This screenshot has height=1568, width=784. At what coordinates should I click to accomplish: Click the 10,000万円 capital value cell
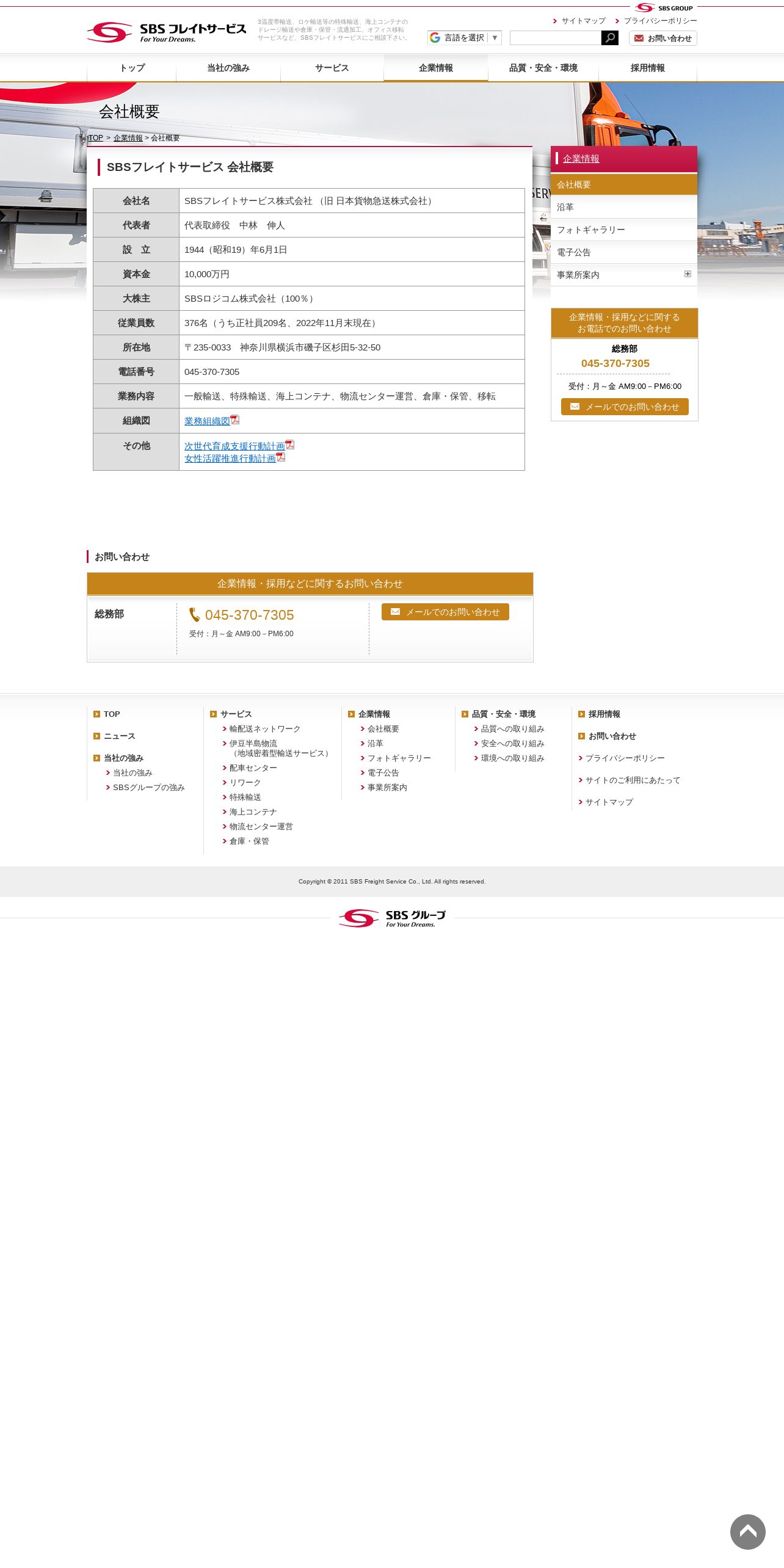tap(352, 274)
